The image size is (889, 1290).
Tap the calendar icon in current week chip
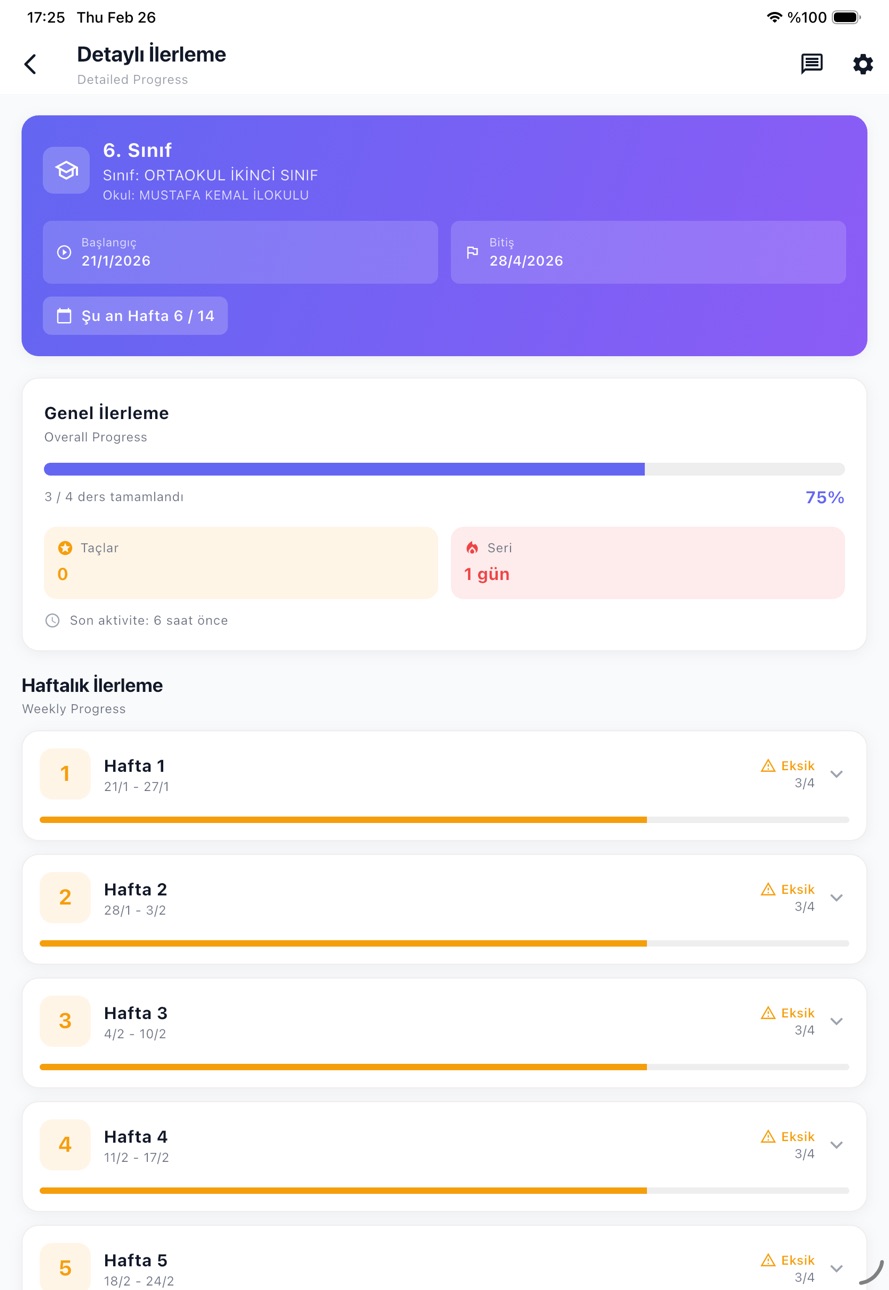[x=64, y=316]
